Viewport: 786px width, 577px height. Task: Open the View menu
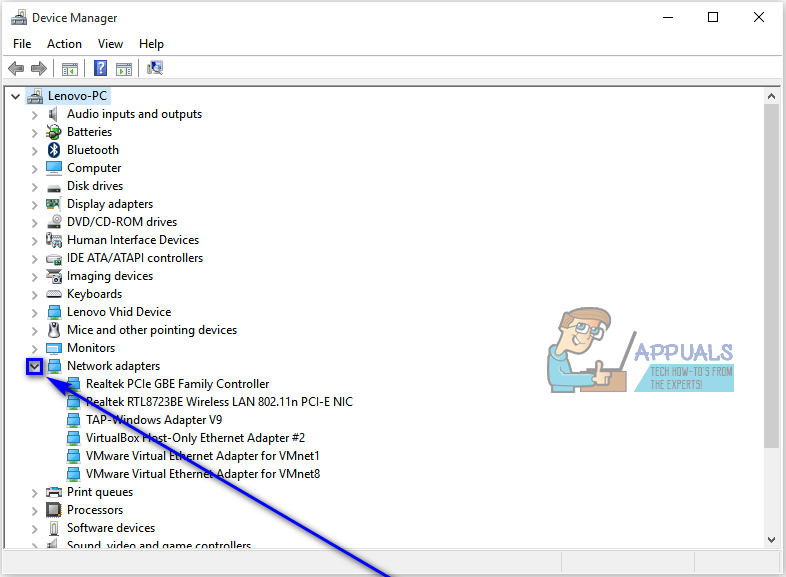(x=110, y=44)
